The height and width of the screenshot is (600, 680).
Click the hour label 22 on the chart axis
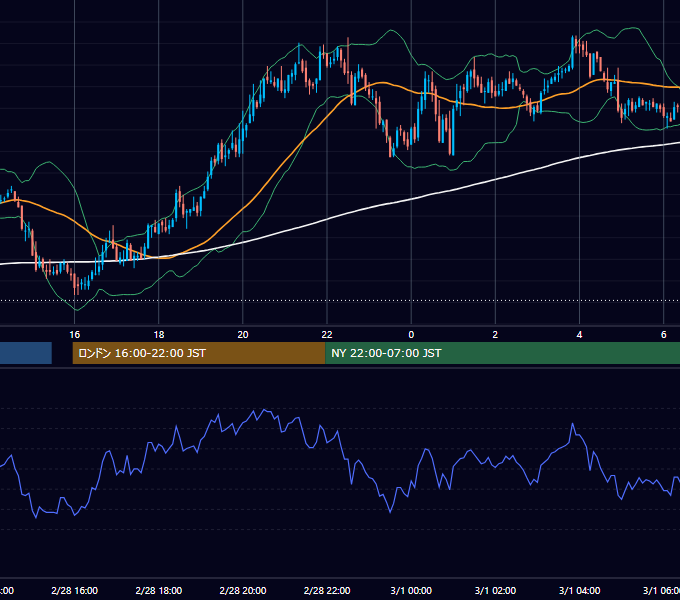(327, 334)
